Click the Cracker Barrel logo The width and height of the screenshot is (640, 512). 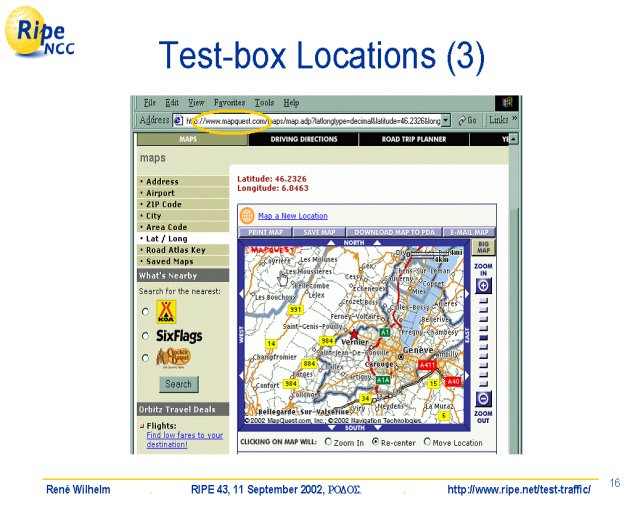coord(173,357)
